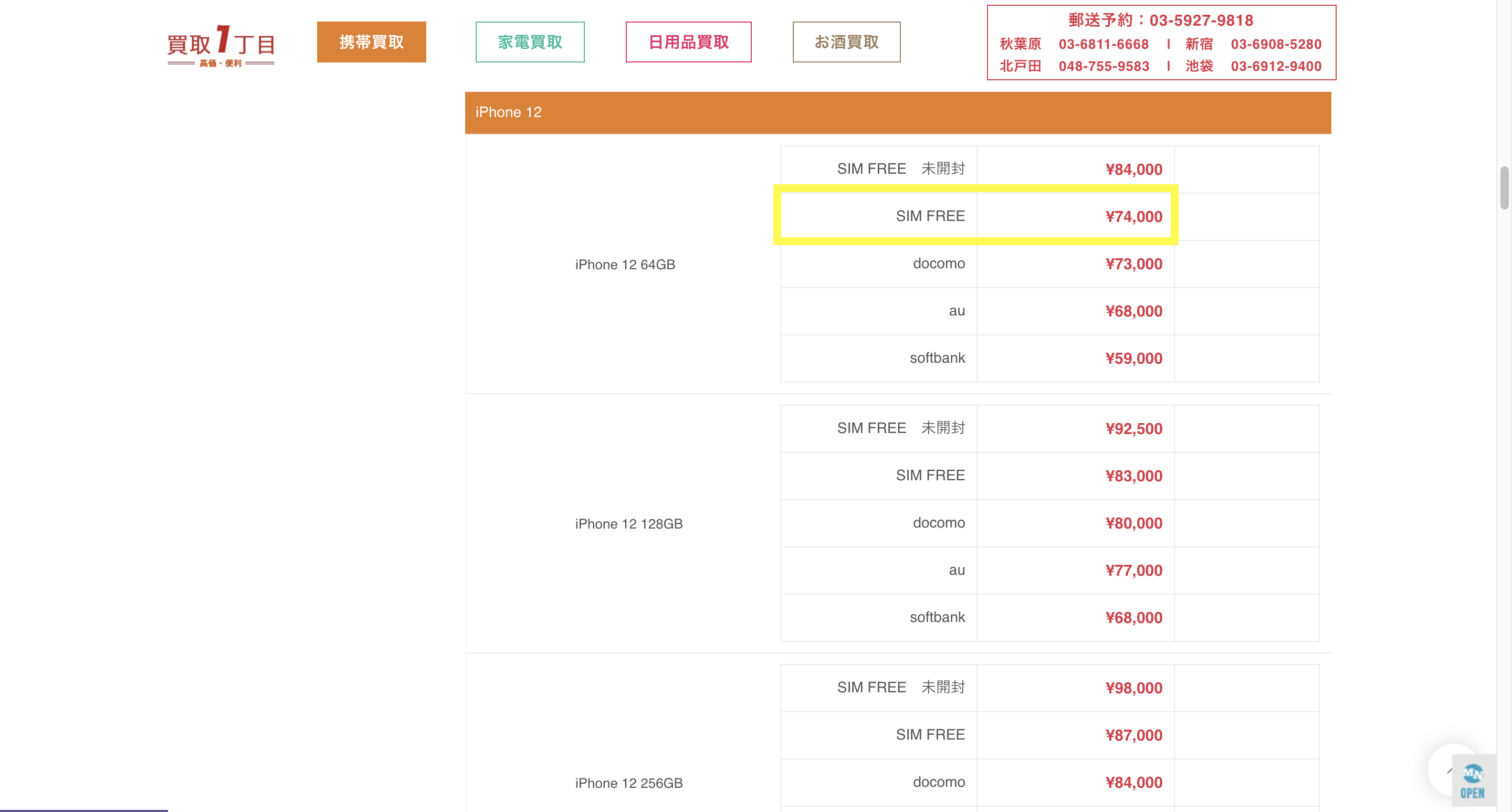
Task: Click the 池袋 phone number 03-6912-9400
Action: click(1276, 66)
